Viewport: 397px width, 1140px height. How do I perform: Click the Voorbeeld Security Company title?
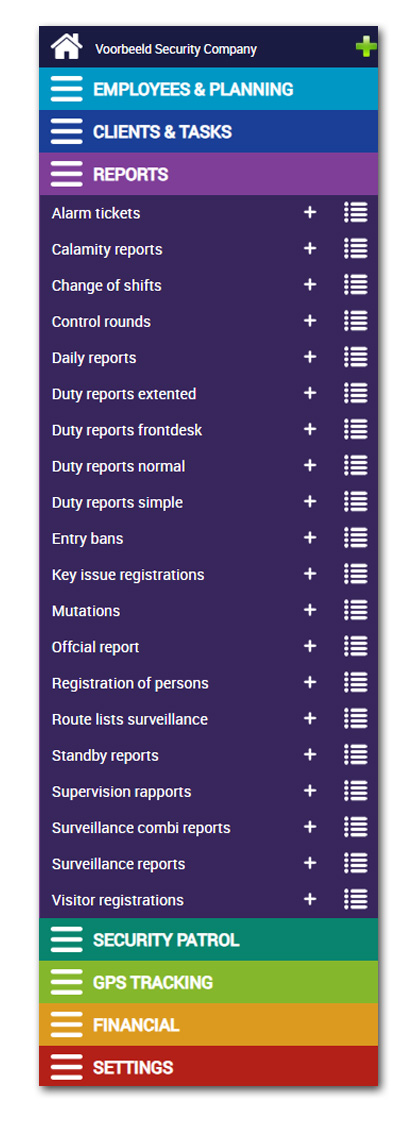coord(175,49)
